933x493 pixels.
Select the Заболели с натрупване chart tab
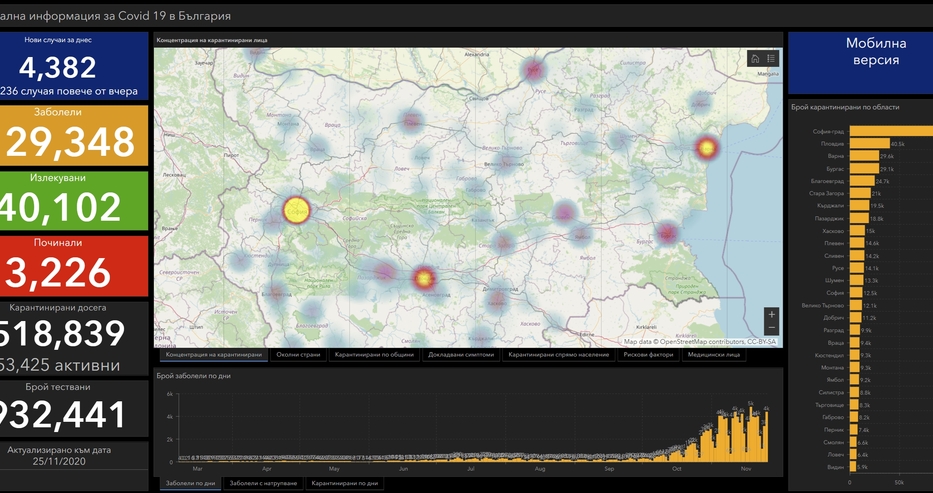(x=263, y=483)
